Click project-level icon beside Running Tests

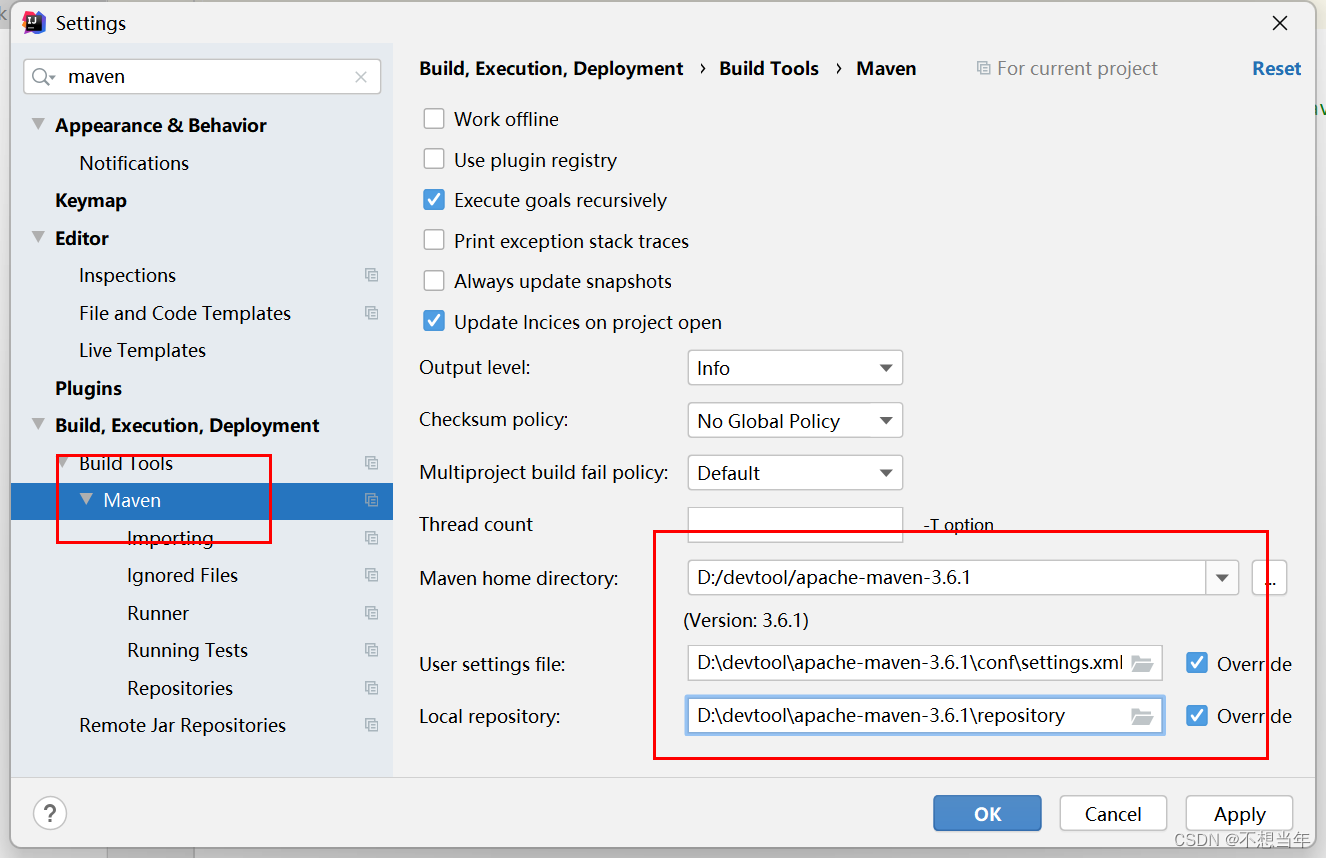(x=372, y=650)
